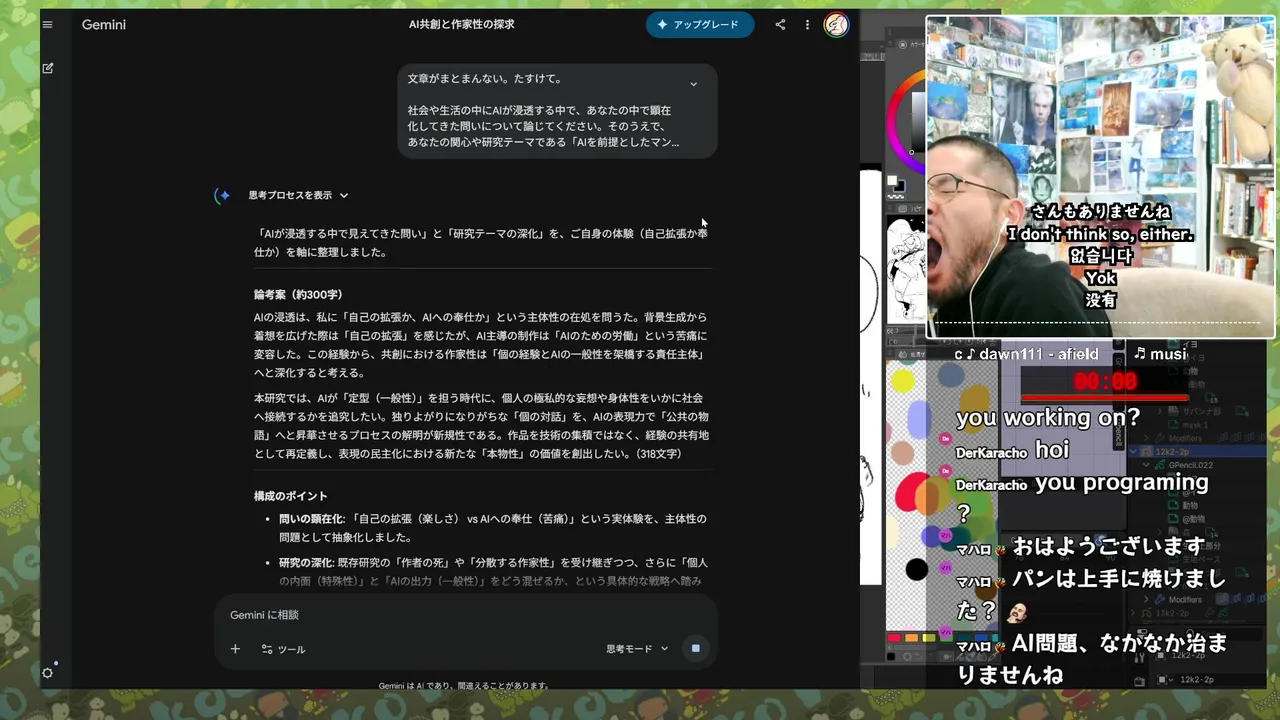This screenshot has height=720, width=1280.
Task: Choose the orange palette swatch in paint app
Action: [911, 638]
